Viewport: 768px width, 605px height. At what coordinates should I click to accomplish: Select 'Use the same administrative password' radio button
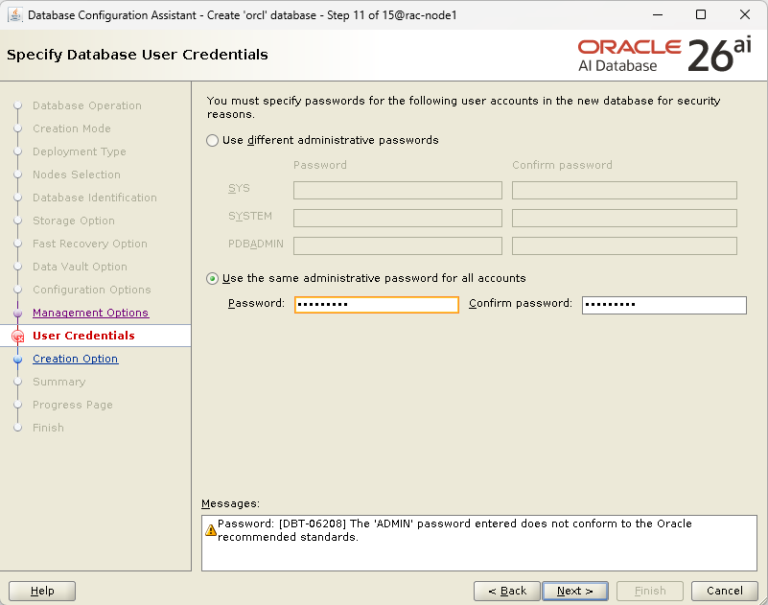coord(212,279)
